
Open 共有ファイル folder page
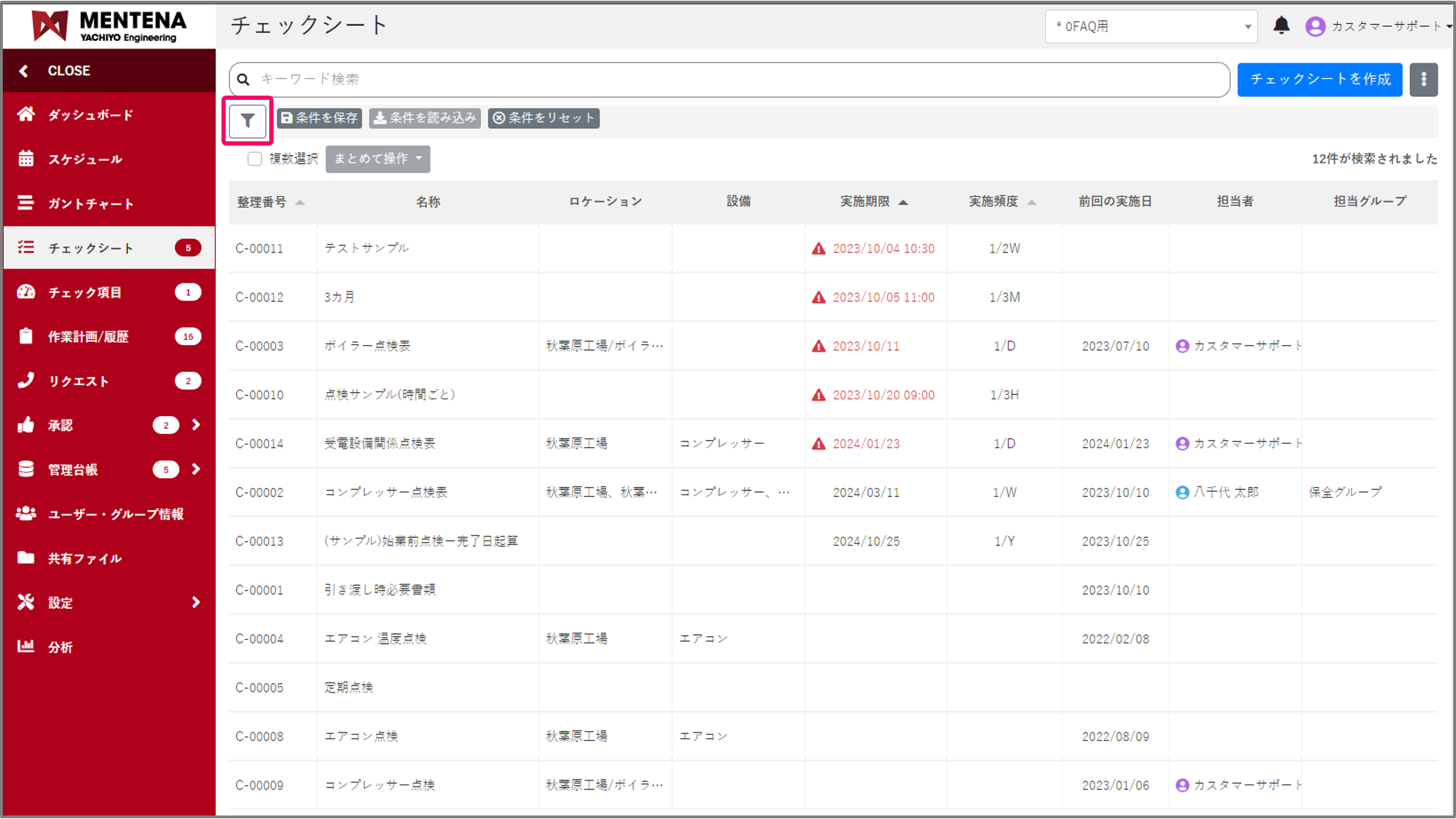(84, 558)
